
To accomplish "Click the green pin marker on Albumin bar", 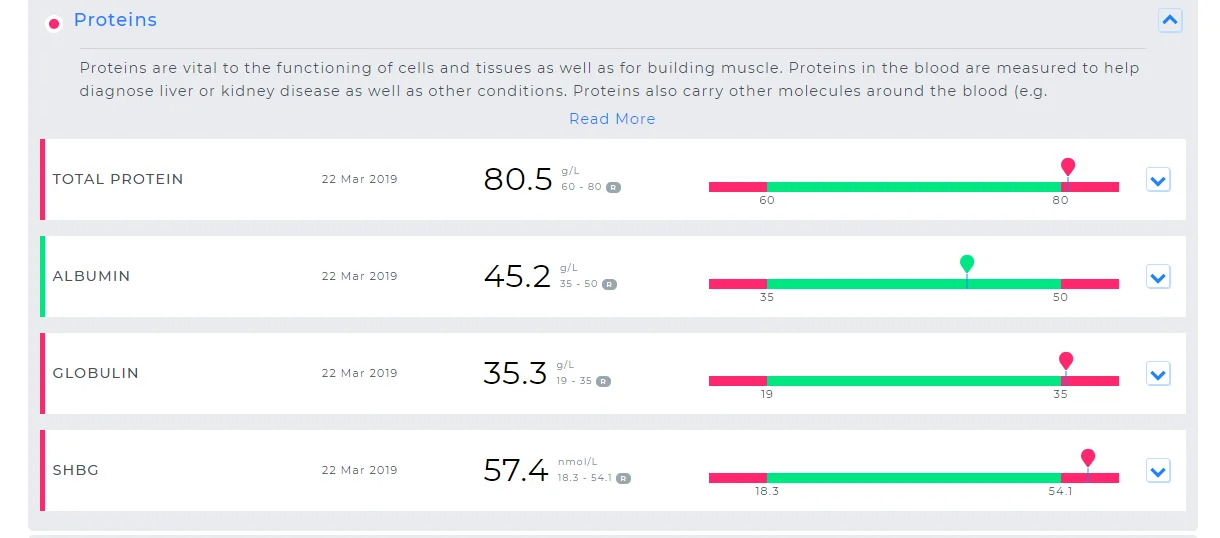I will [967, 264].
